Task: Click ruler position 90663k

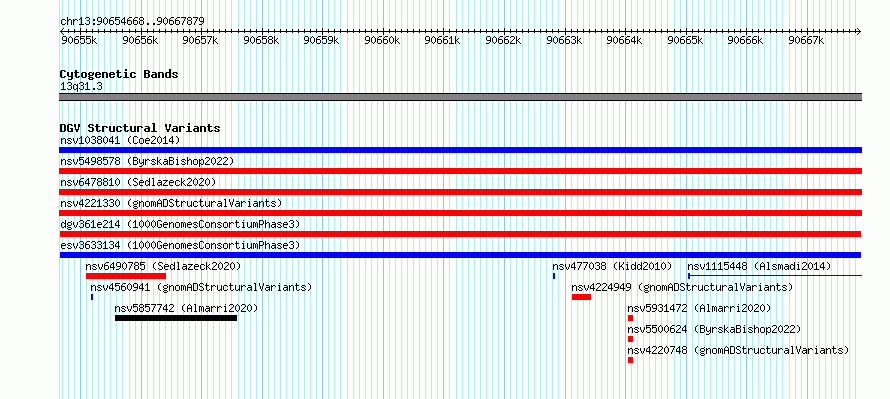Action: (x=564, y=40)
